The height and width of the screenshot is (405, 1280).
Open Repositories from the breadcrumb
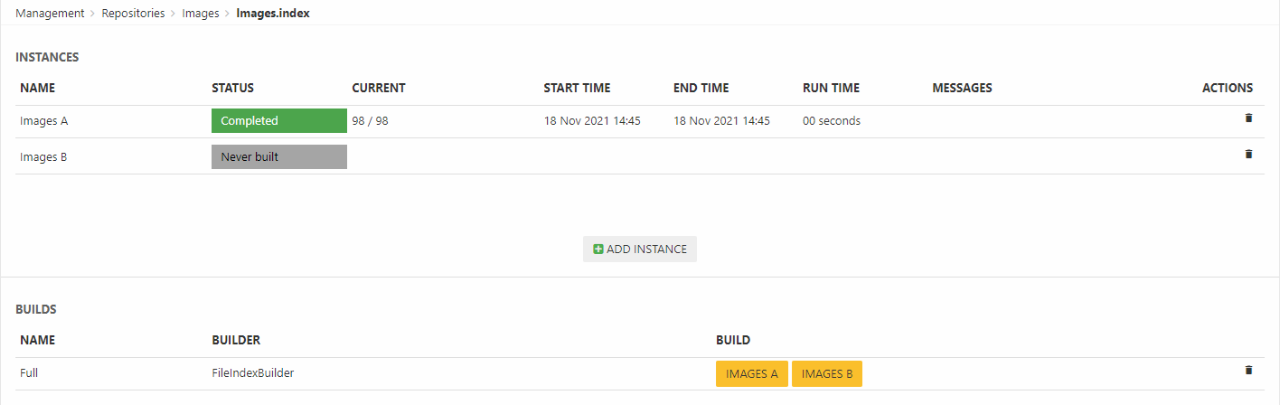tap(133, 13)
